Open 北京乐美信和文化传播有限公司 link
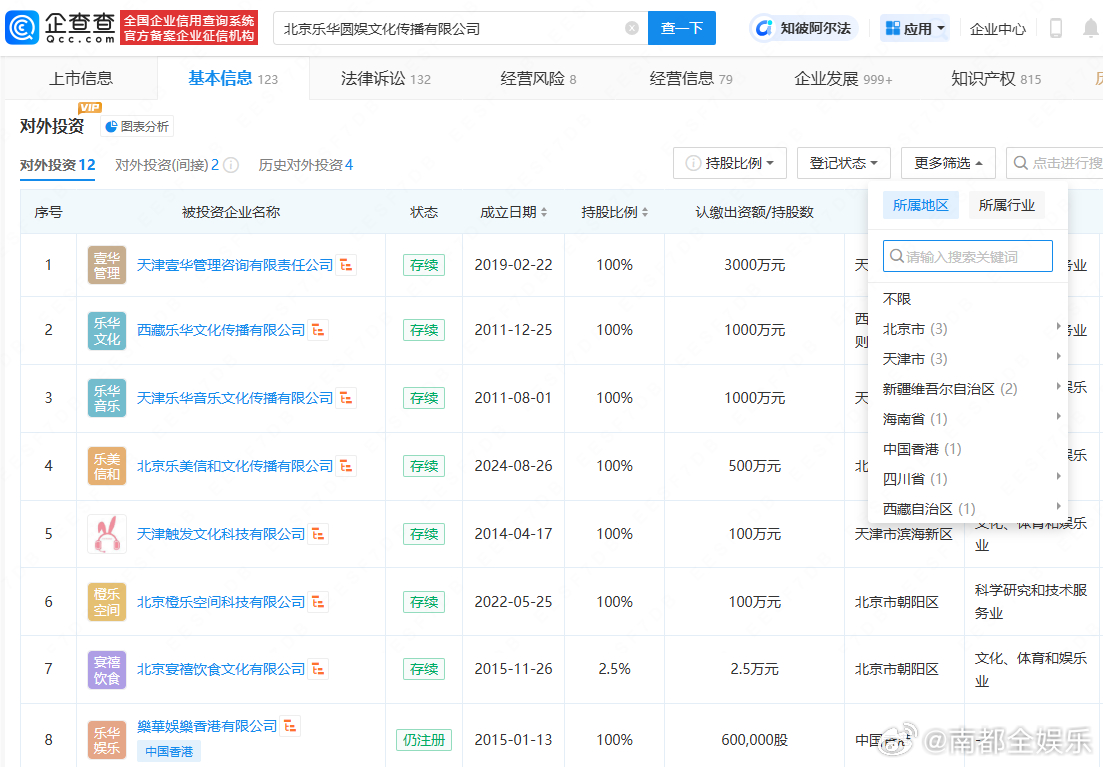 click(234, 466)
